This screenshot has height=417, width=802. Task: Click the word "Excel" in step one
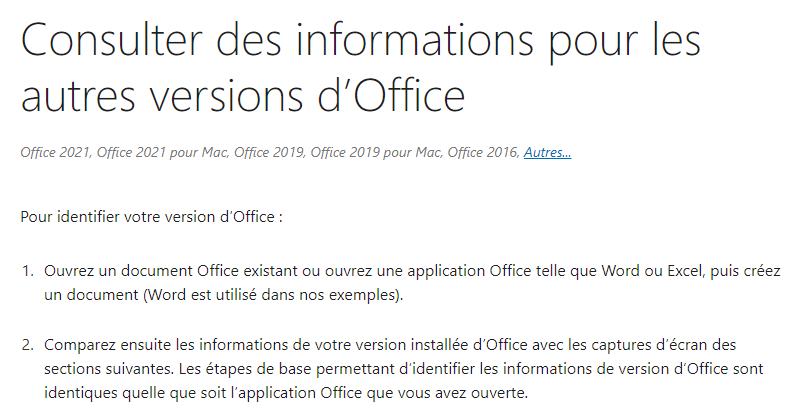tap(686, 271)
